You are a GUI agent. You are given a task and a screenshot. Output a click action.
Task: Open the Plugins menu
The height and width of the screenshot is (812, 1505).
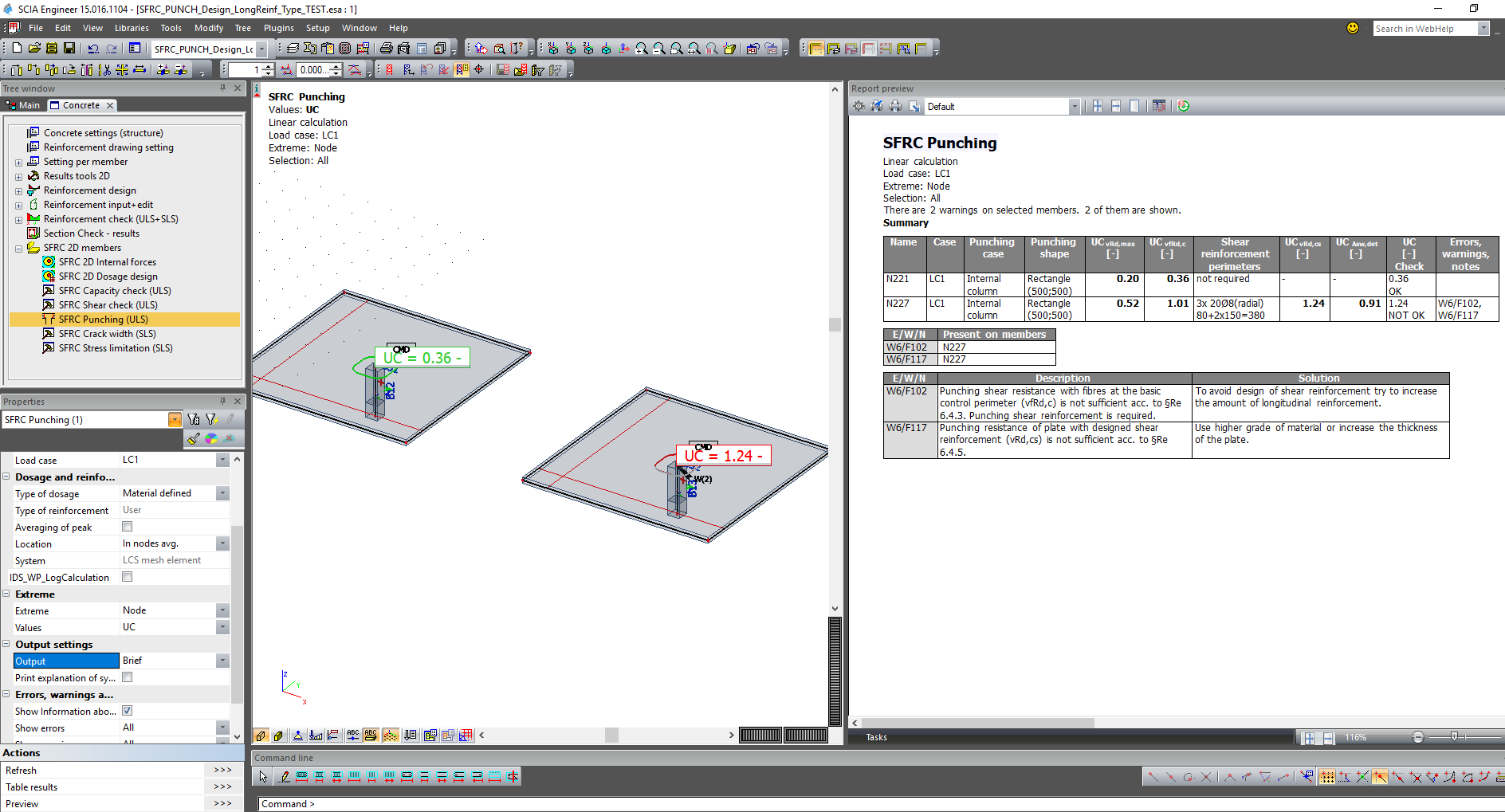coord(279,28)
